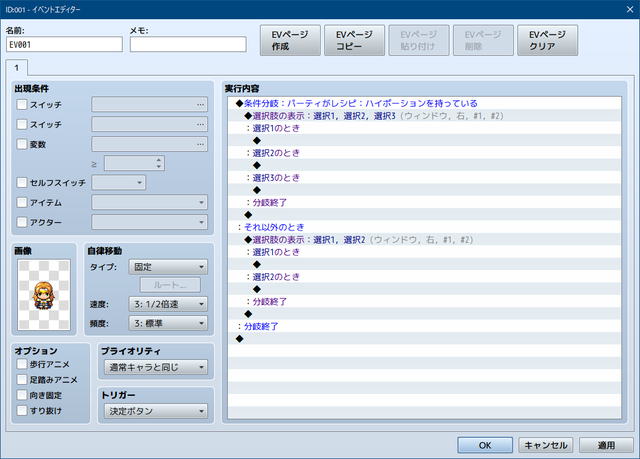
Task: Open the first スイッチ selector ellipsis
Action: coord(200,104)
